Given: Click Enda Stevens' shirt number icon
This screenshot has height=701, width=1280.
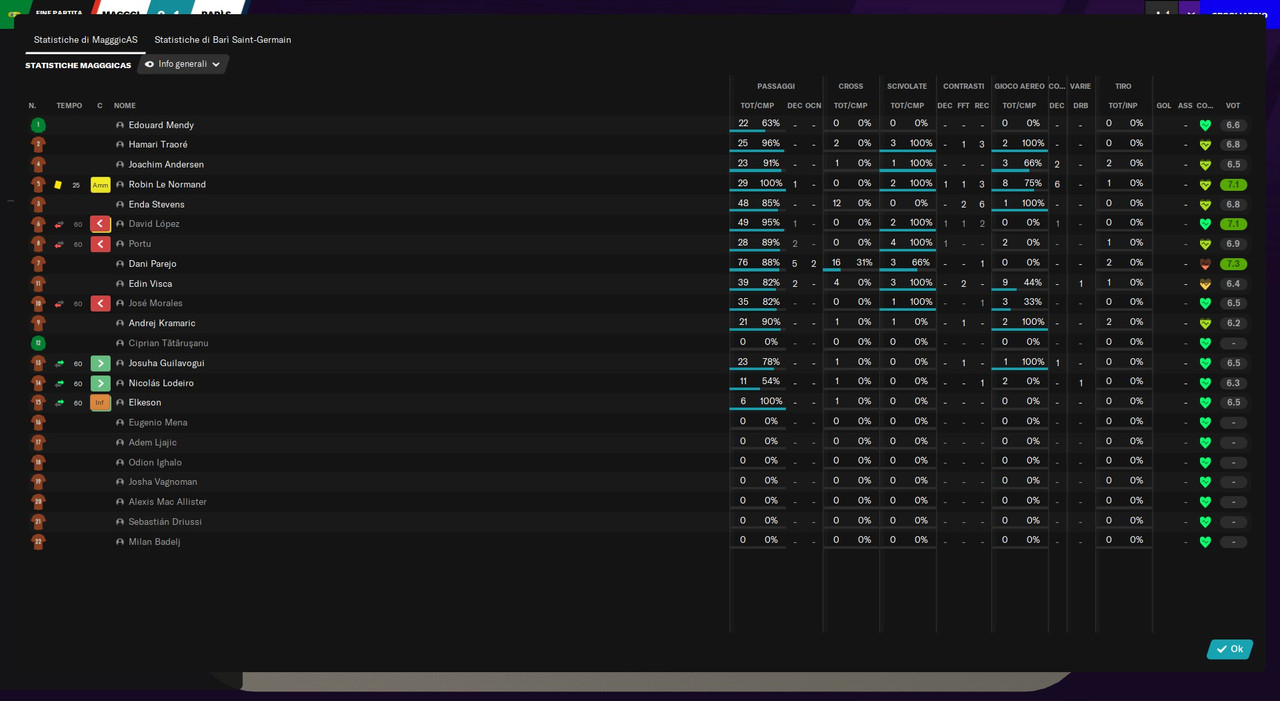Looking at the screenshot, I should click(38, 204).
